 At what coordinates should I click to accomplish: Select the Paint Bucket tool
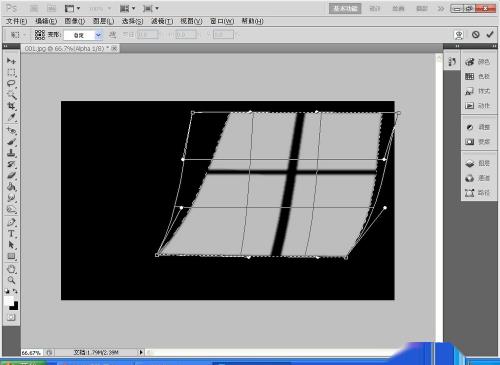tap(11, 187)
